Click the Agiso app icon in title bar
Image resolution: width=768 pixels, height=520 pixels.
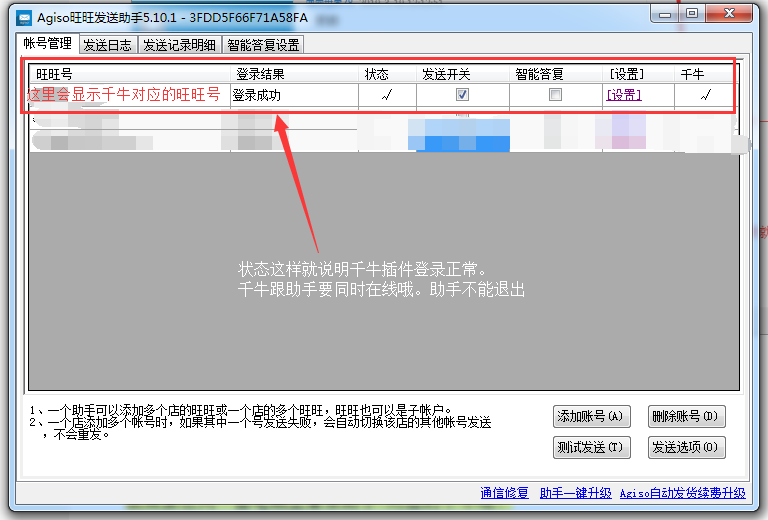[24, 18]
